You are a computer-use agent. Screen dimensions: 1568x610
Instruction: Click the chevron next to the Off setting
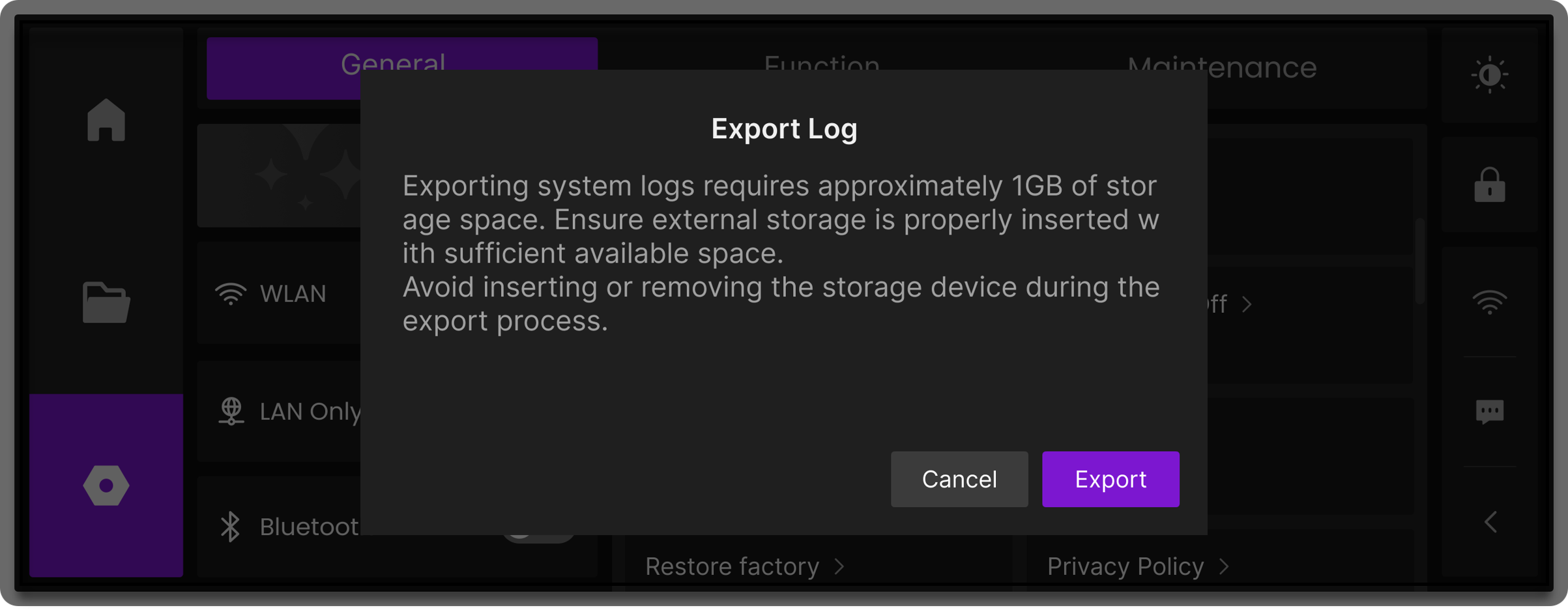click(1247, 304)
